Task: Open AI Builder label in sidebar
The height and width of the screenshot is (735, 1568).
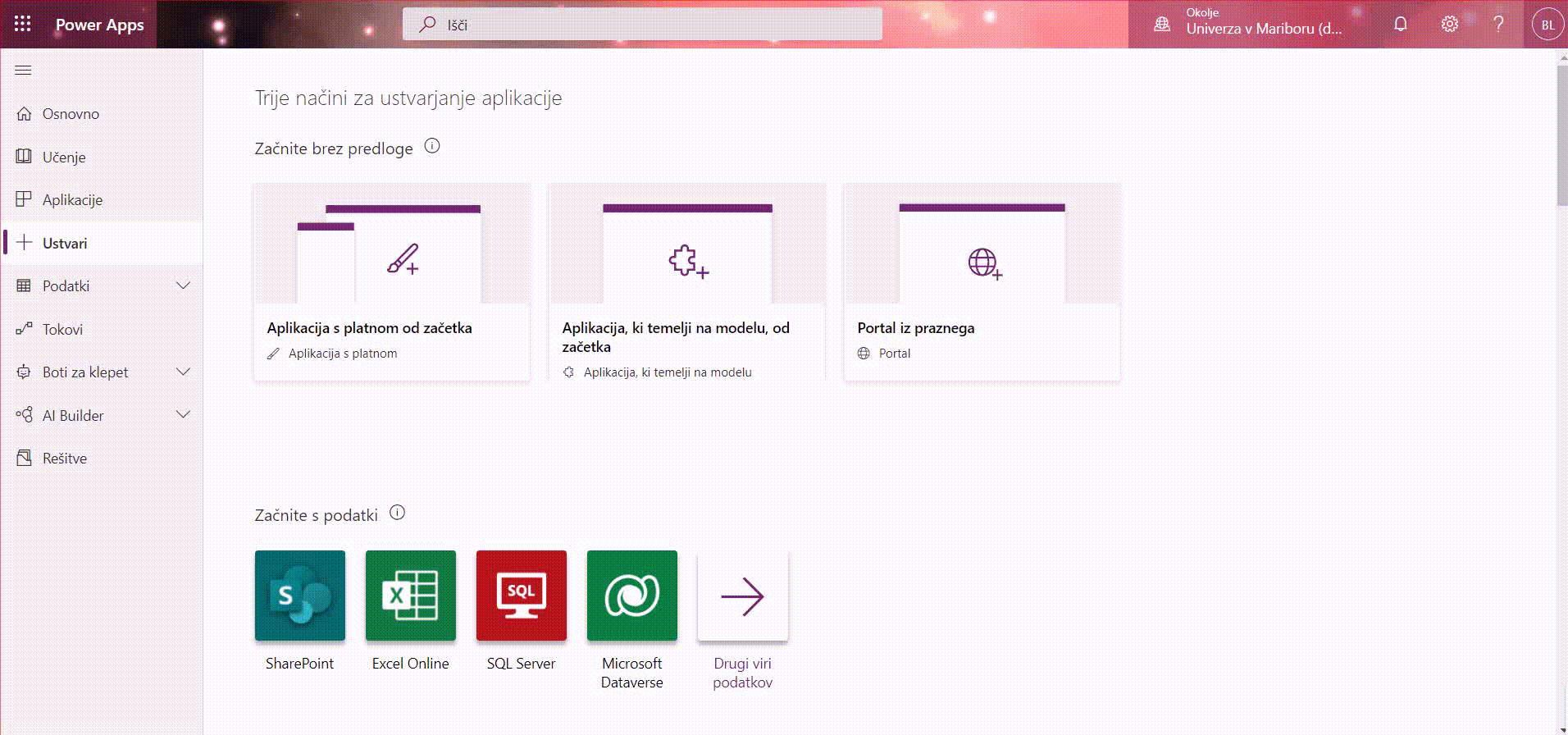Action: (x=73, y=415)
